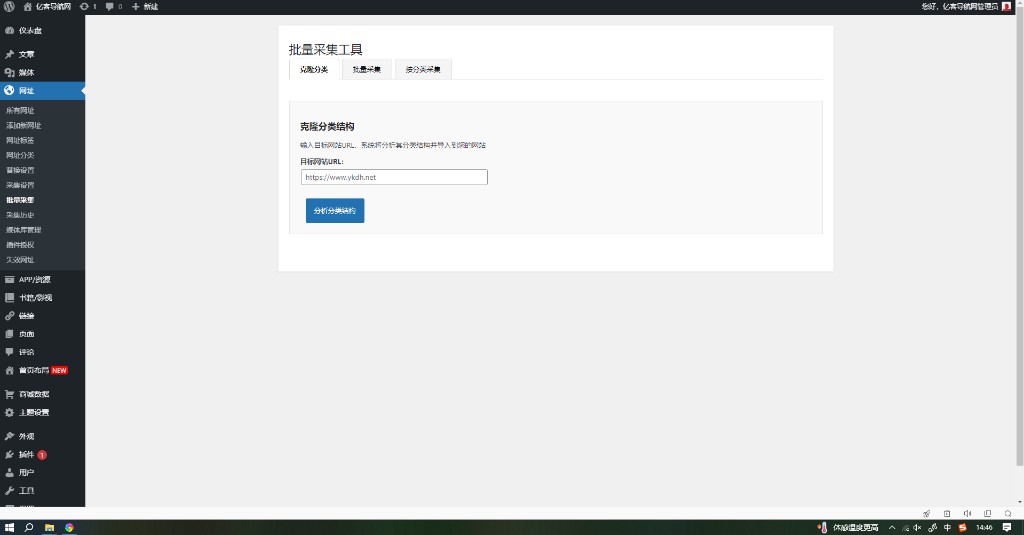Image resolution: width=1024 pixels, height=535 pixels.
Task: Click the 分析分类结构 button
Action: tap(334, 211)
